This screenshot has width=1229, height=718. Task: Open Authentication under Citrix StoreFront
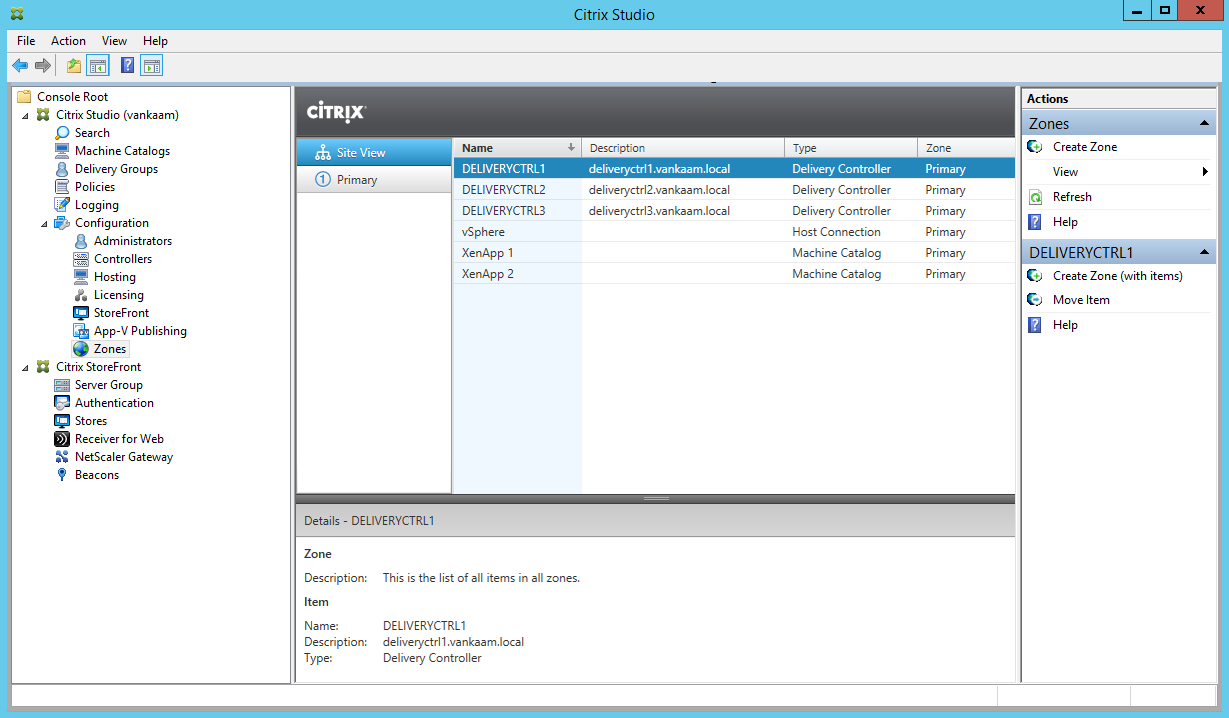[114, 403]
